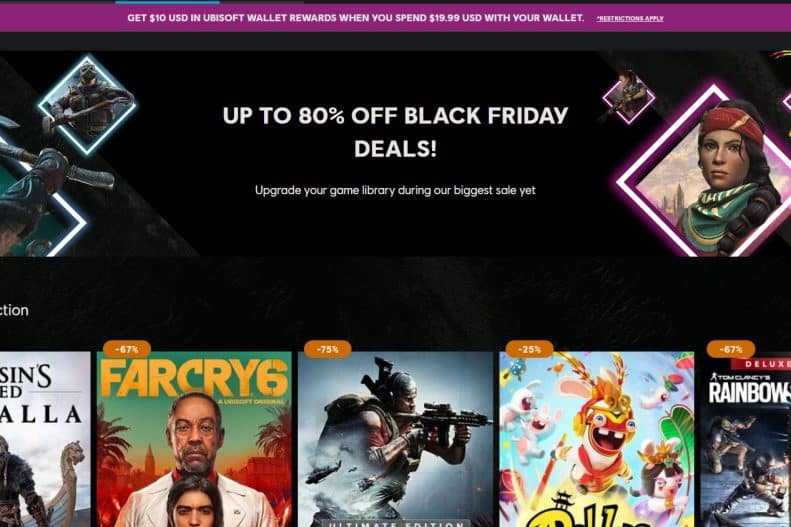Click the -75% discount badge
The width and height of the screenshot is (791, 527).
(327, 349)
